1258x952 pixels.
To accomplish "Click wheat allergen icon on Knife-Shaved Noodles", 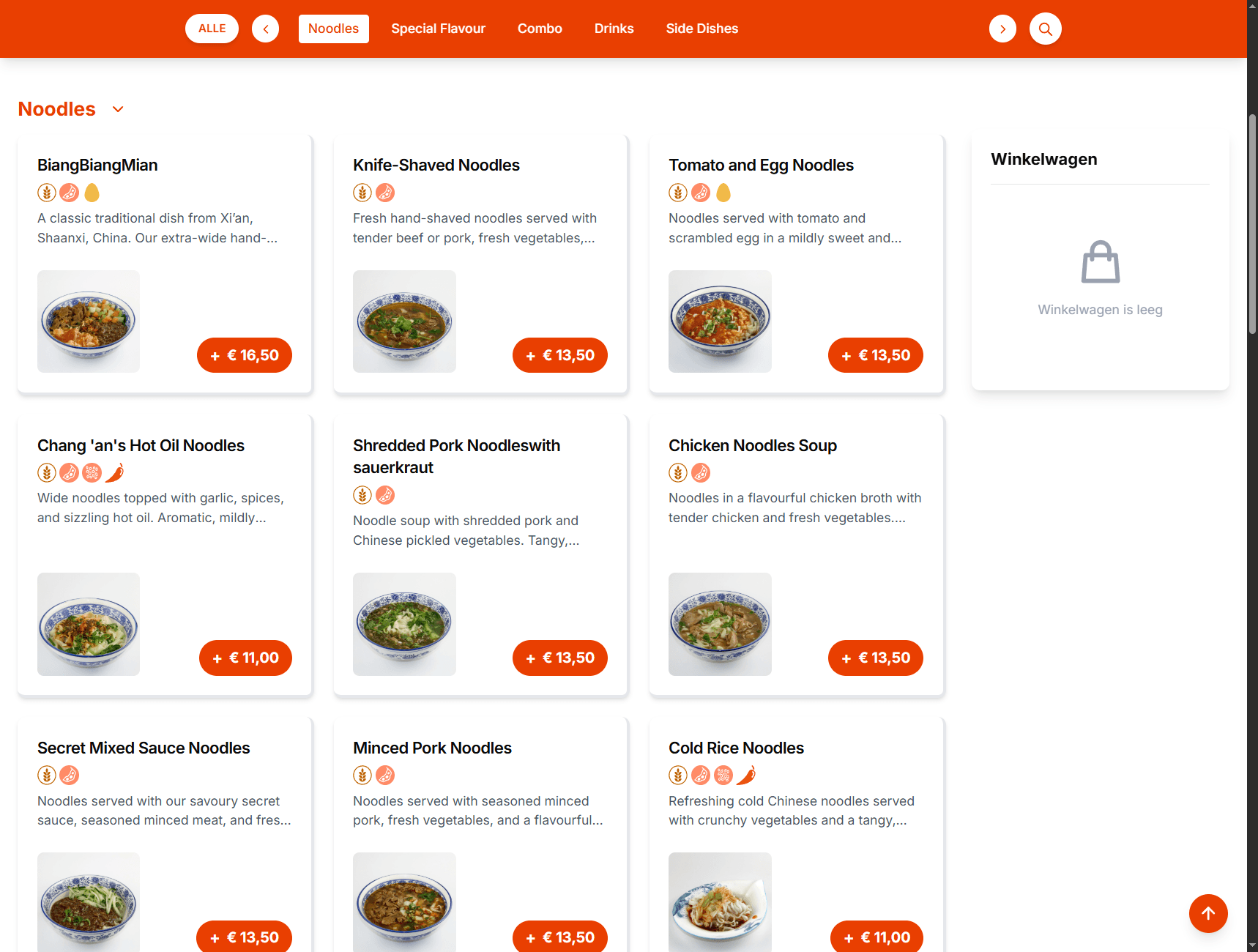I will pyautogui.click(x=362, y=193).
